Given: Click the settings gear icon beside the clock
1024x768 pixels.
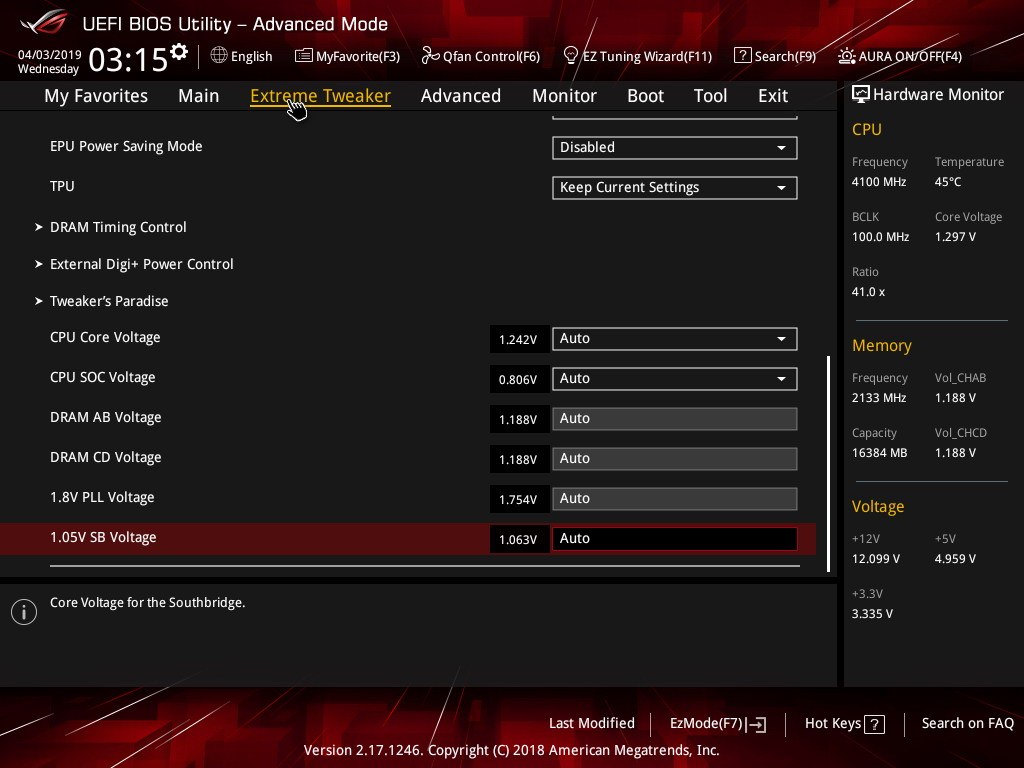Looking at the screenshot, I should click(179, 52).
